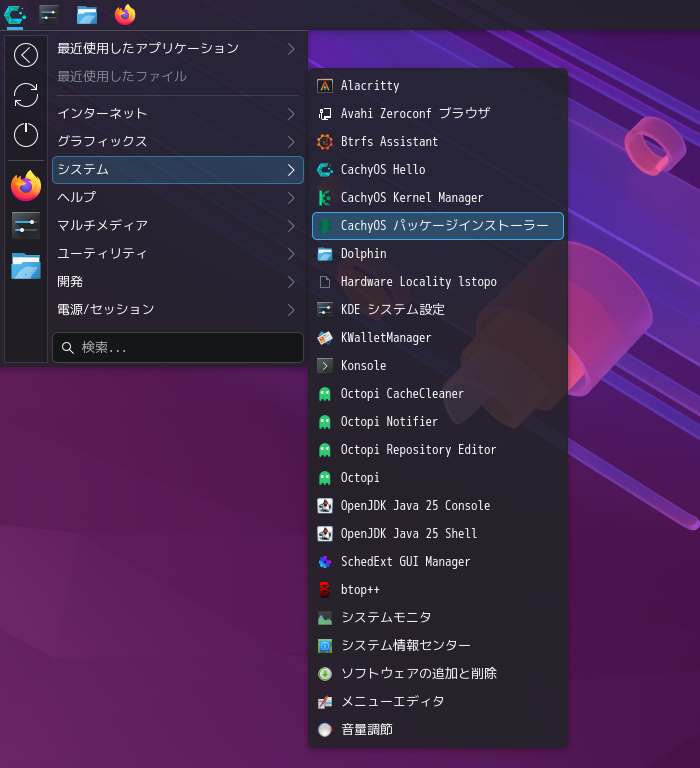Select 最近使用したアプリケーション entry

click(x=177, y=48)
